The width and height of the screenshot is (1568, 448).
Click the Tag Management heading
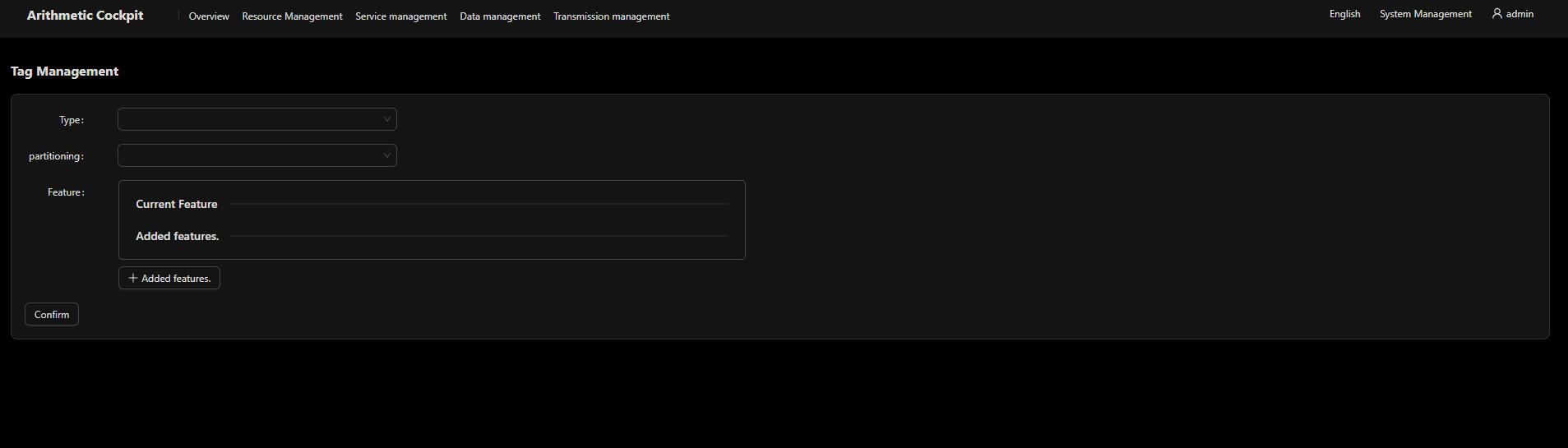[x=65, y=72]
